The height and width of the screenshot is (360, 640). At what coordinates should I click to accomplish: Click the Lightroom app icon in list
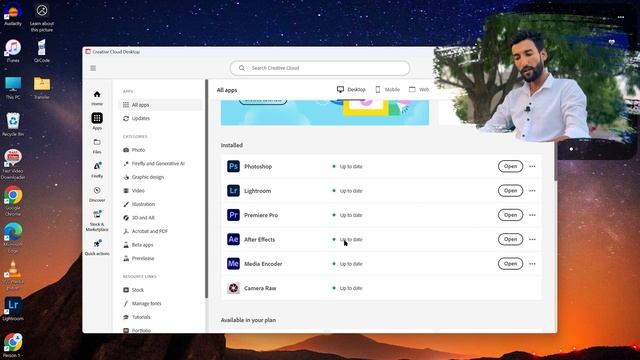(x=233, y=191)
